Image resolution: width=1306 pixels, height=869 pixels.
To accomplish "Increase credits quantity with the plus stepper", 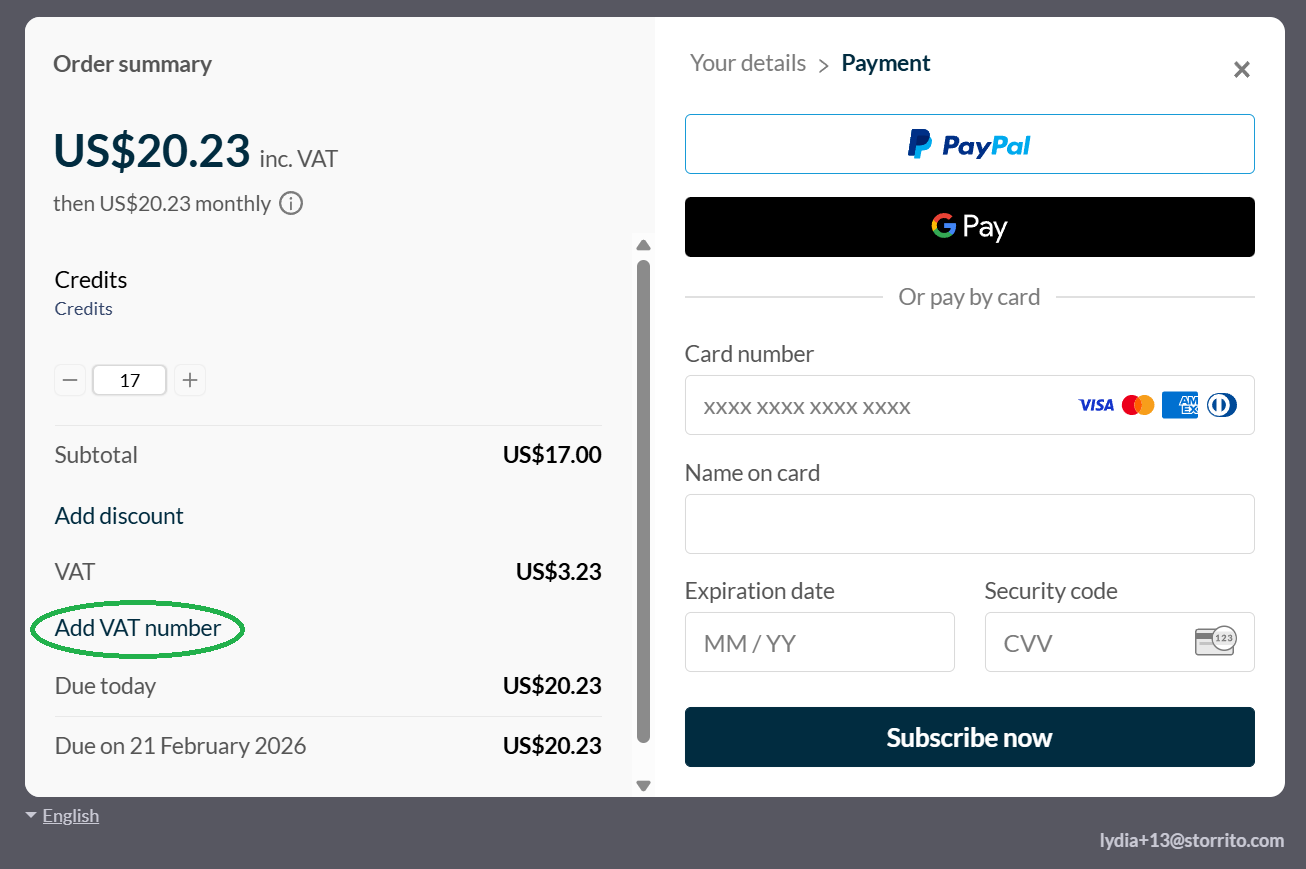I will 190,380.
